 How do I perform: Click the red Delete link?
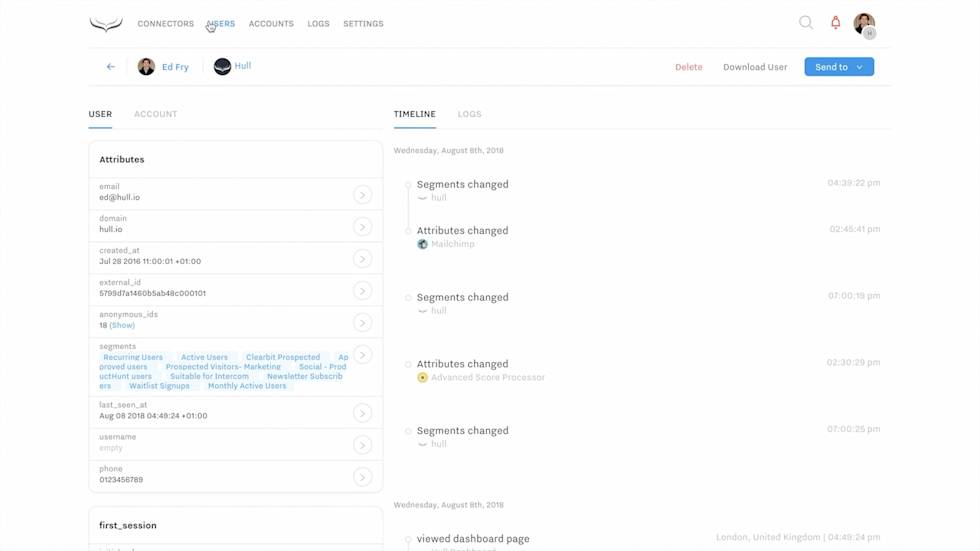[x=688, y=67]
